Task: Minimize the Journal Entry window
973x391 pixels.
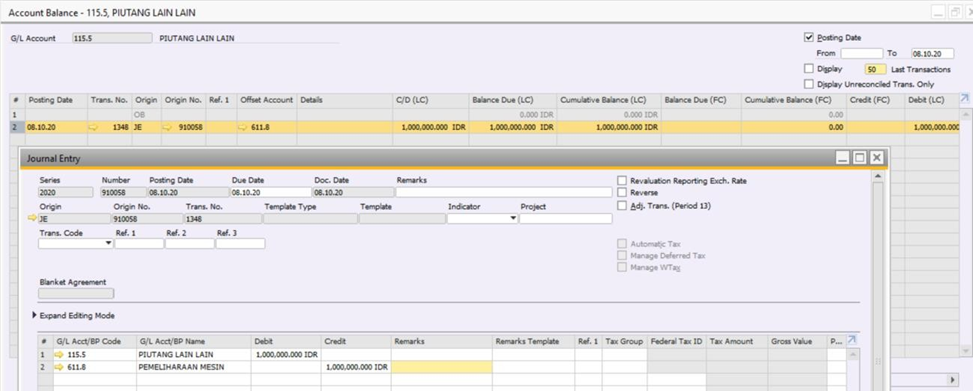Action: (x=843, y=158)
